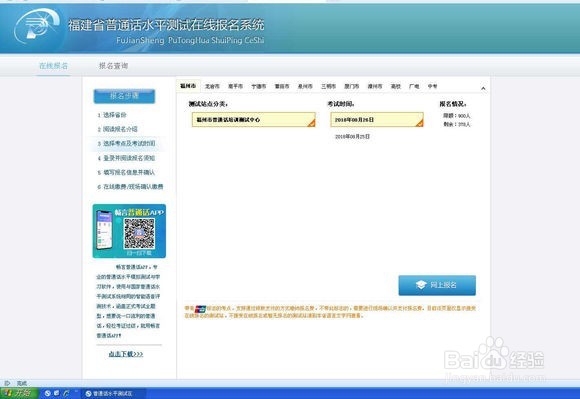Click the QR code in the APP banner
The width and height of the screenshot is (580, 399).
click(139, 234)
